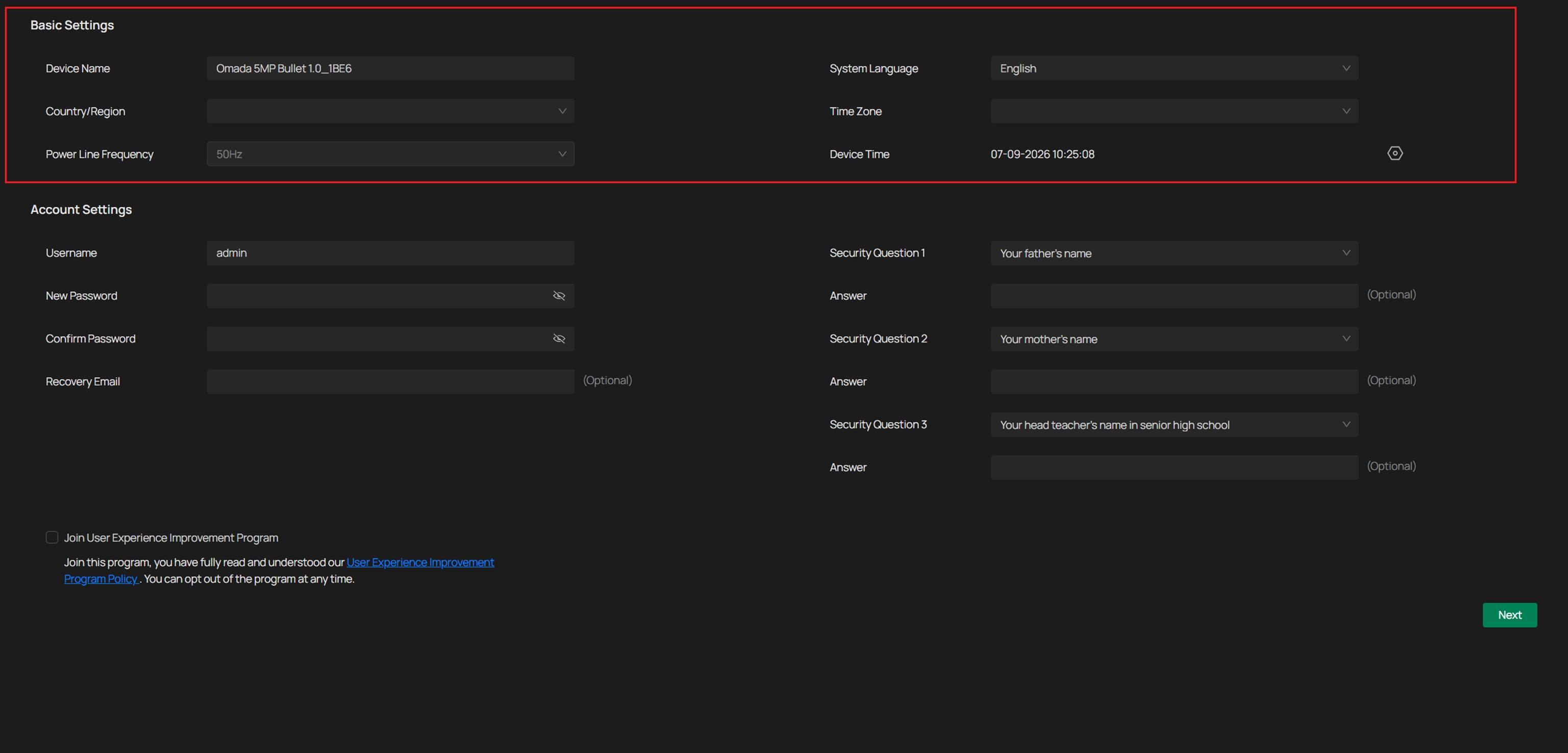Focus the Username field containing admin

pyautogui.click(x=390, y=253)
